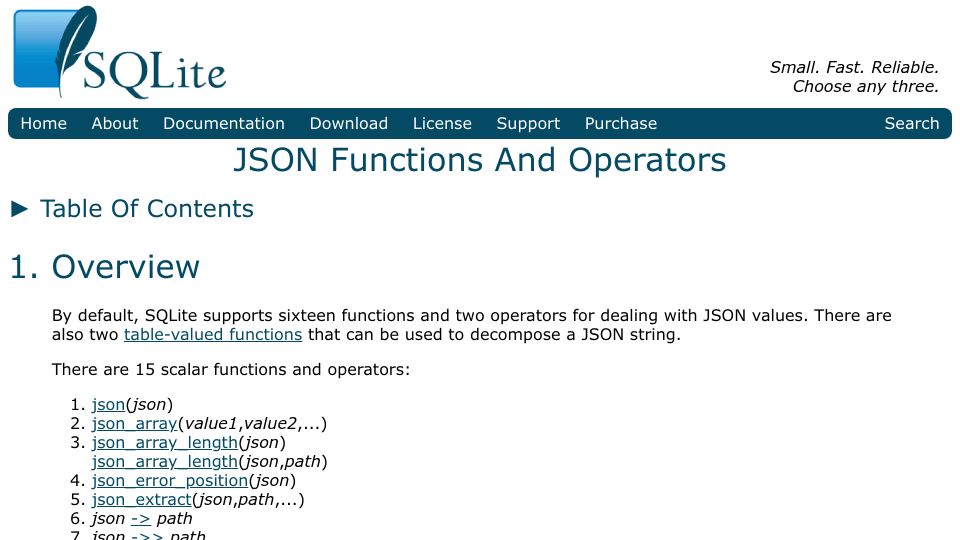Click the -> operator link
This screenshot has width=960, height=540.
click(141, 519)
